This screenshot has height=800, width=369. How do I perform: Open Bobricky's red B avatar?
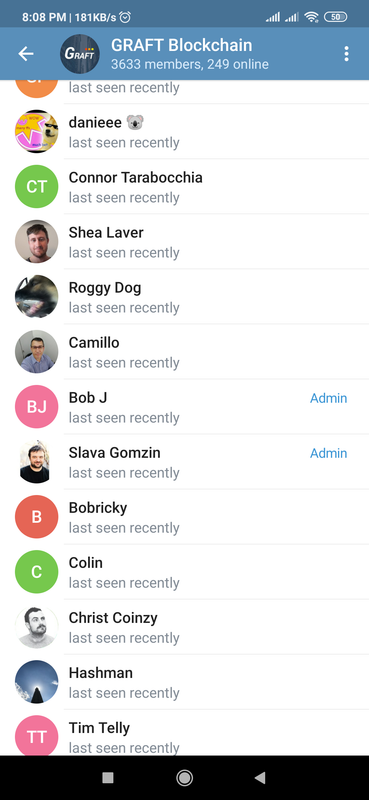pos(36,517)
